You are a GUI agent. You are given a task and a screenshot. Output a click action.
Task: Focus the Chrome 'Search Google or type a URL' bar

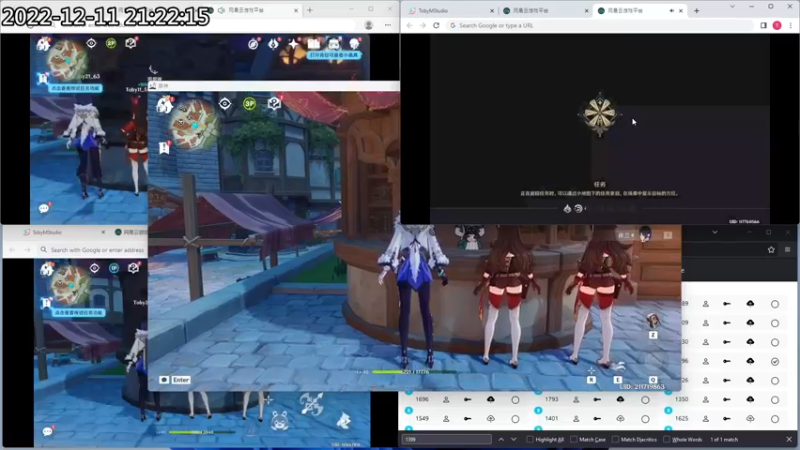(599, 25)
